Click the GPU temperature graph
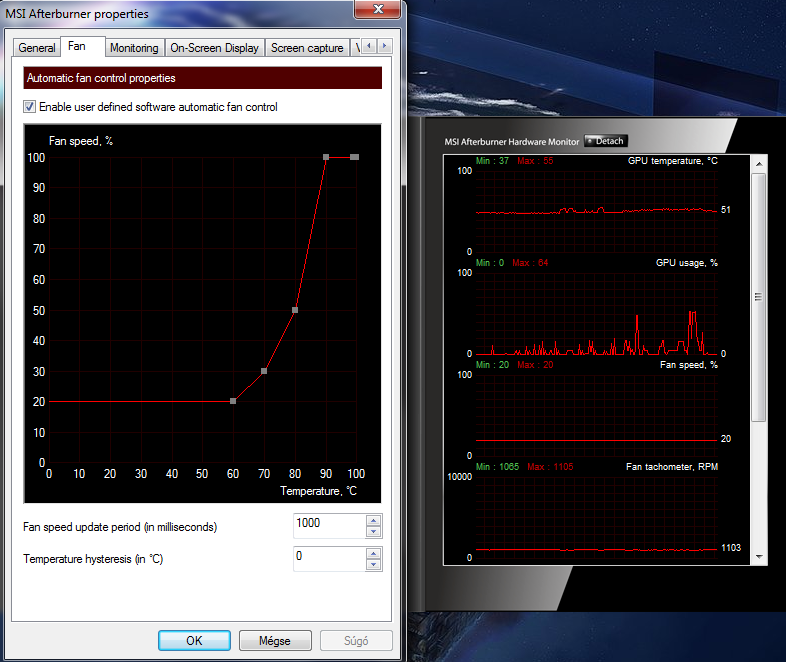Screen dimensions: 786x662 pos(597,211)
